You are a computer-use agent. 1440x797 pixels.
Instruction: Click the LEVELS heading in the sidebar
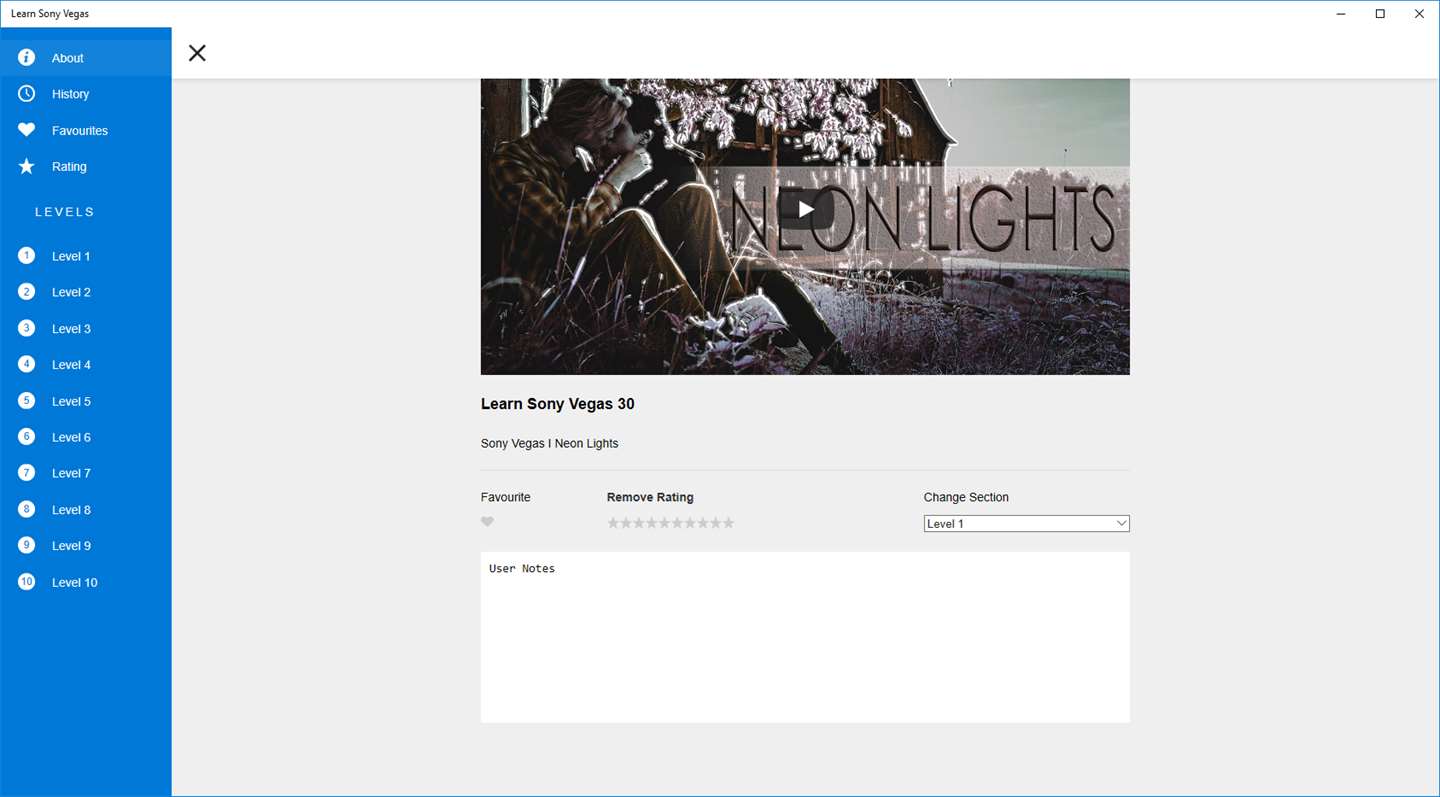tap(65, 212)
